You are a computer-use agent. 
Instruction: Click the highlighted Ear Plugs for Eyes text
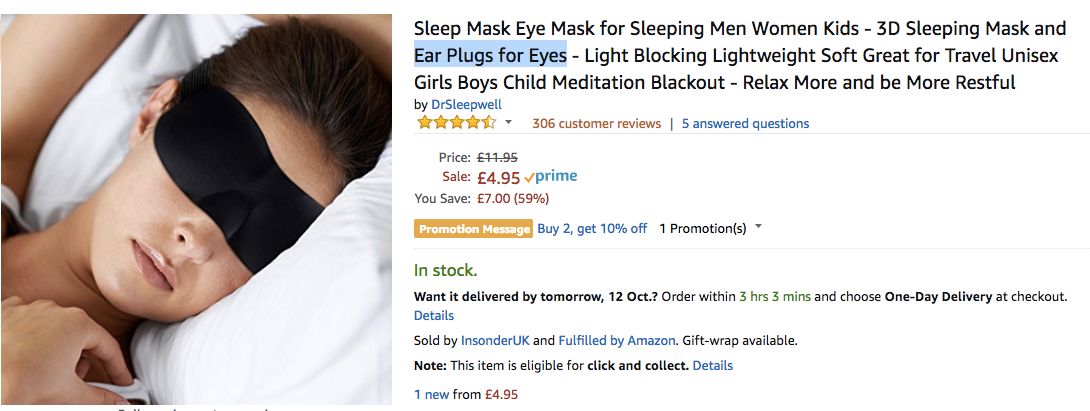(490, 56)
